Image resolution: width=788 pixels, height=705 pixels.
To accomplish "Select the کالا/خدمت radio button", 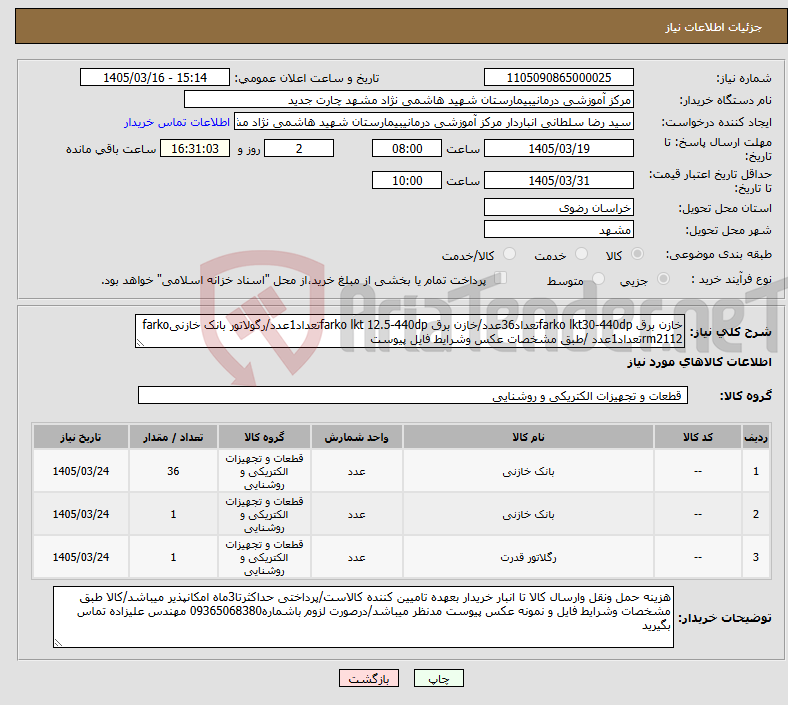I will (510, 254).
